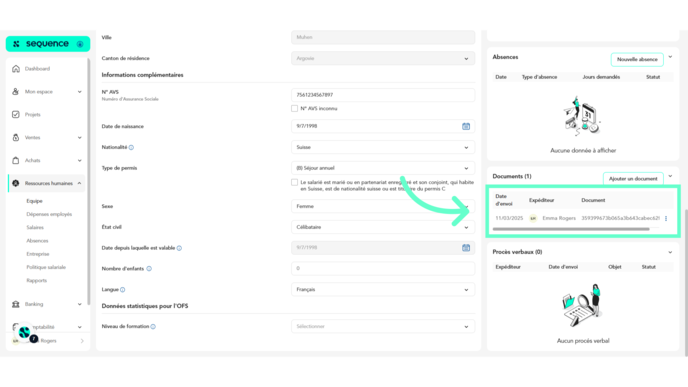
Task: Open État civil dropdown showing Célibataire
Action: (x=383, y=227)
